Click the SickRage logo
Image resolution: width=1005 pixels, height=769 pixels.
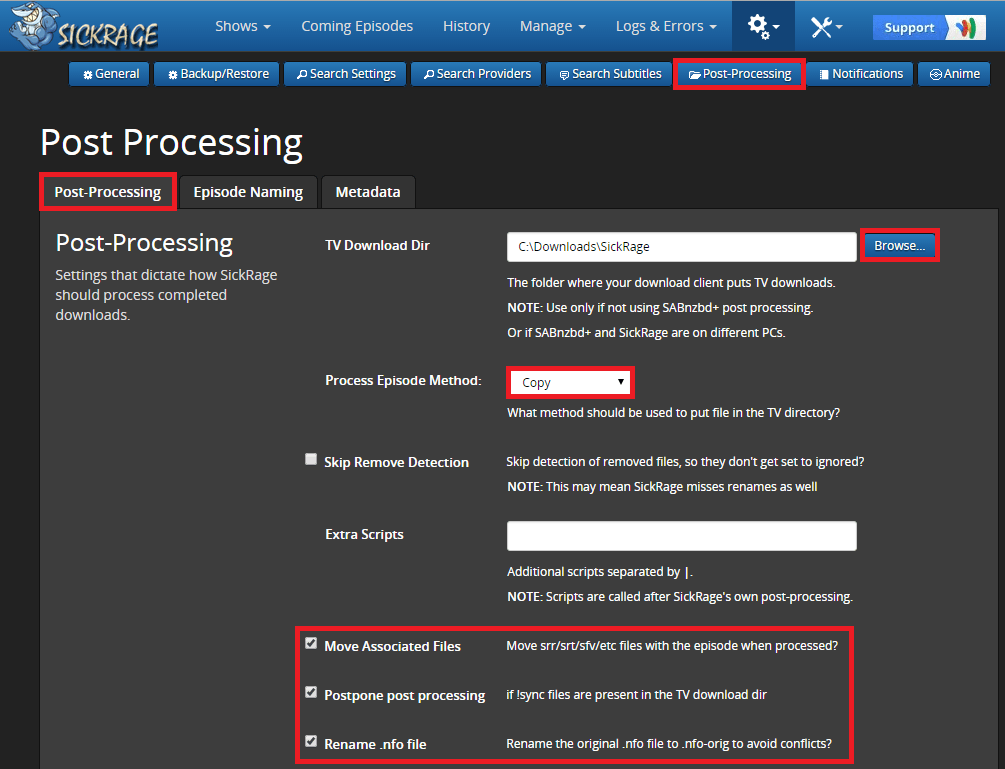coord(85,27)
